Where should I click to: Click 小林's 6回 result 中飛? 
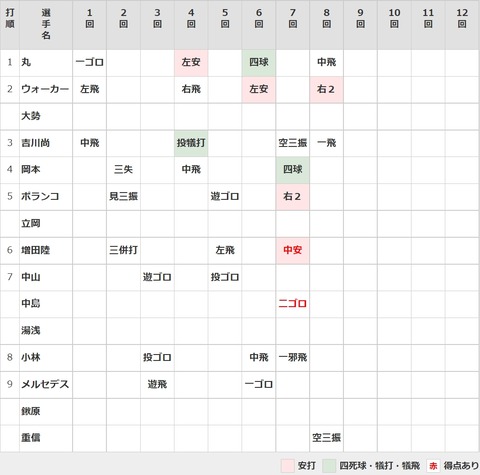259,357
